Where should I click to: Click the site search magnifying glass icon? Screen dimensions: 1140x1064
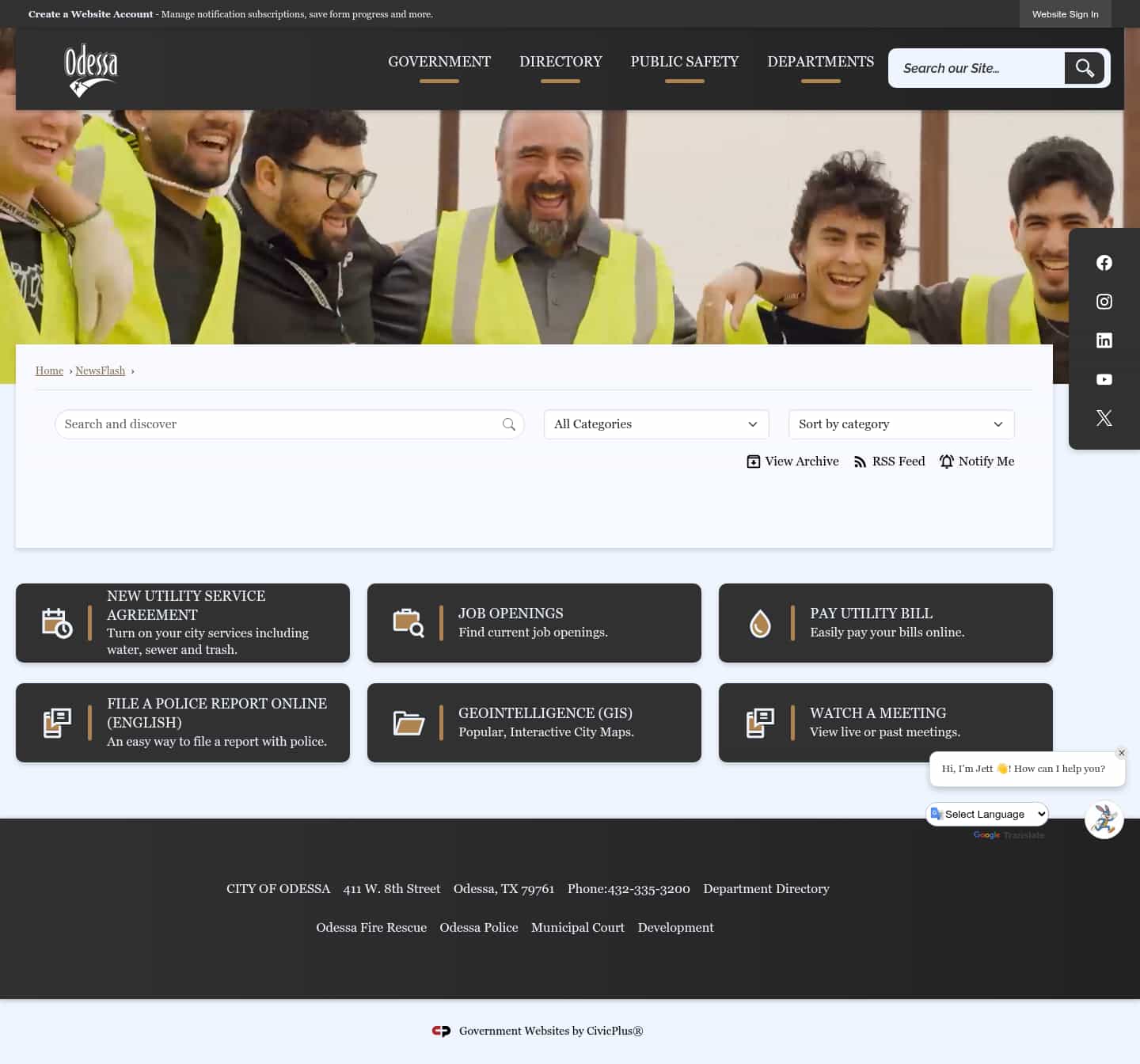[x=1084, y=68]
